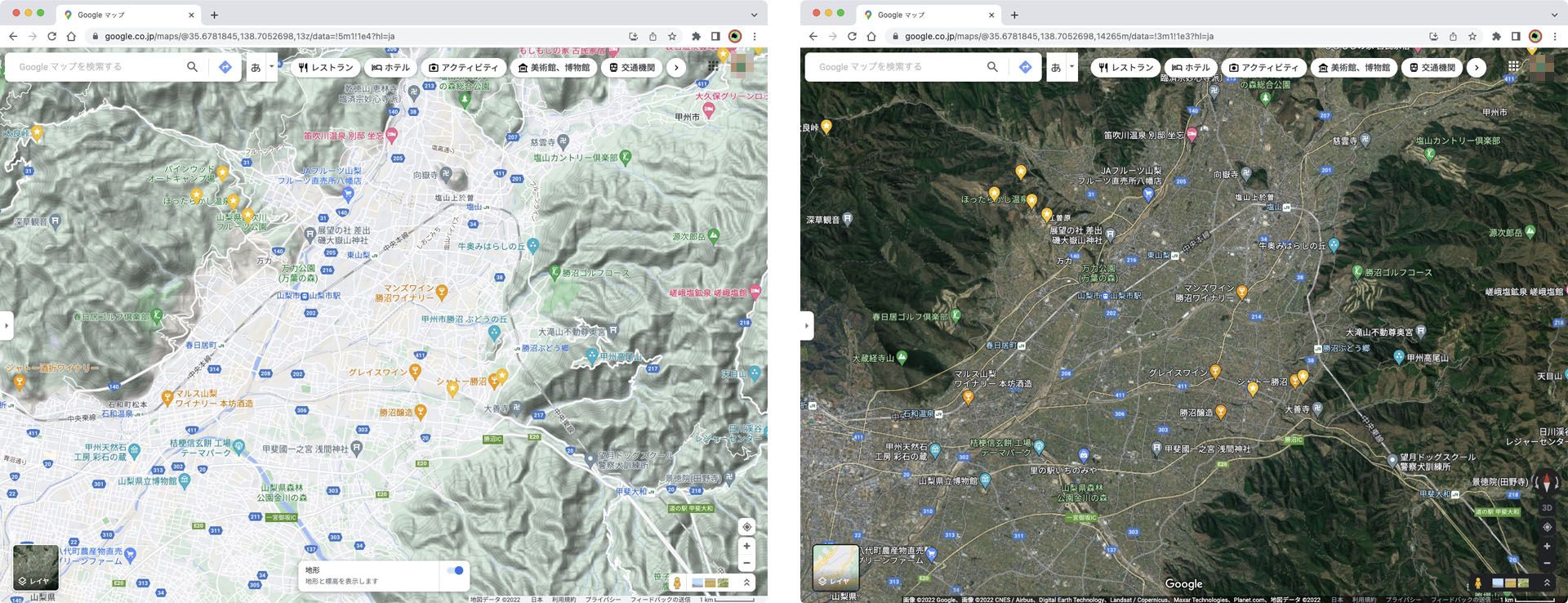Screen dimensions: 1568x603
Task: Switch to map via レイヤ thumbnail right
Action: (x=836, y=567)
